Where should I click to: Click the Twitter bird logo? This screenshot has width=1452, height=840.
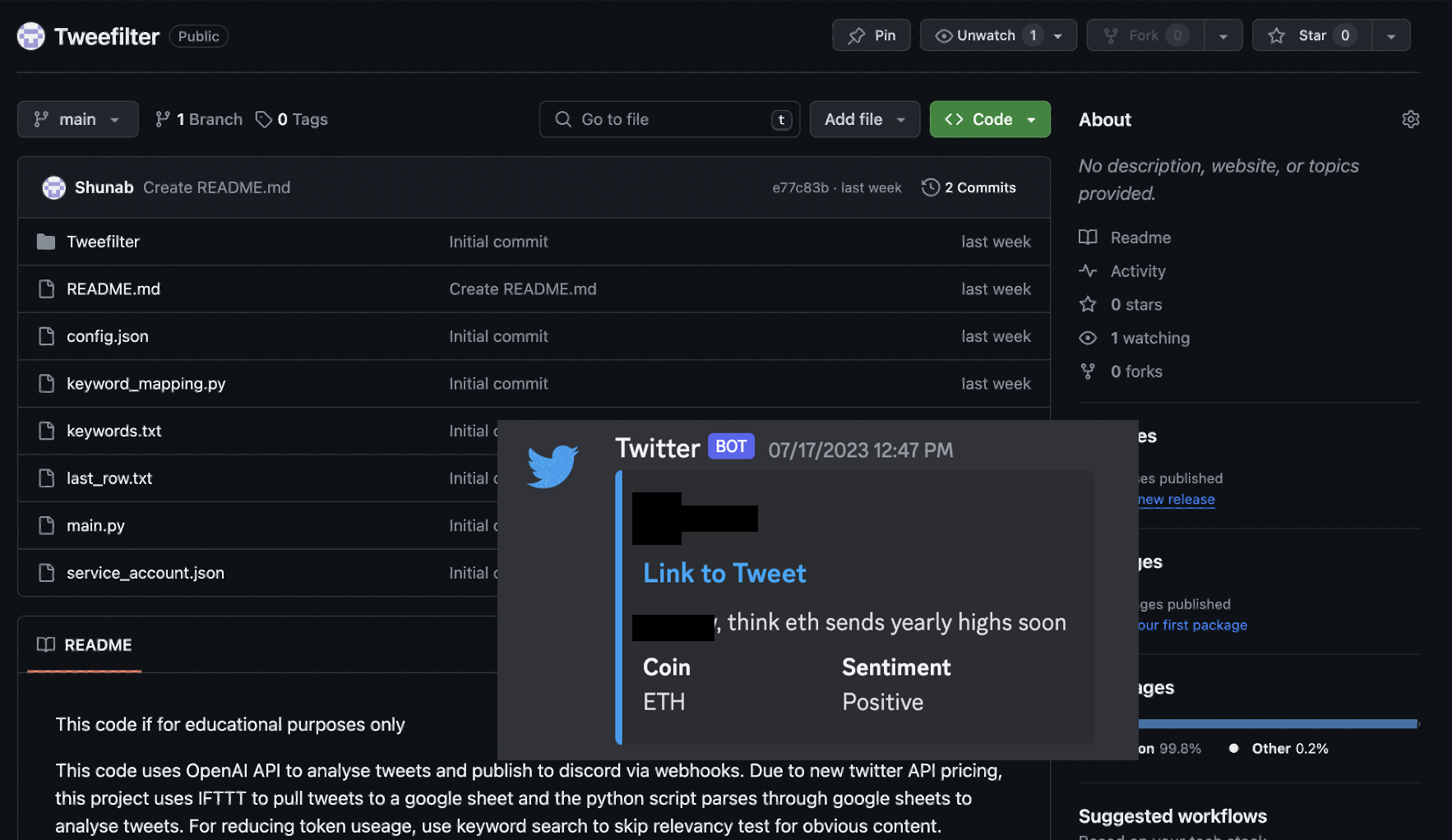[x=553, y=466]
